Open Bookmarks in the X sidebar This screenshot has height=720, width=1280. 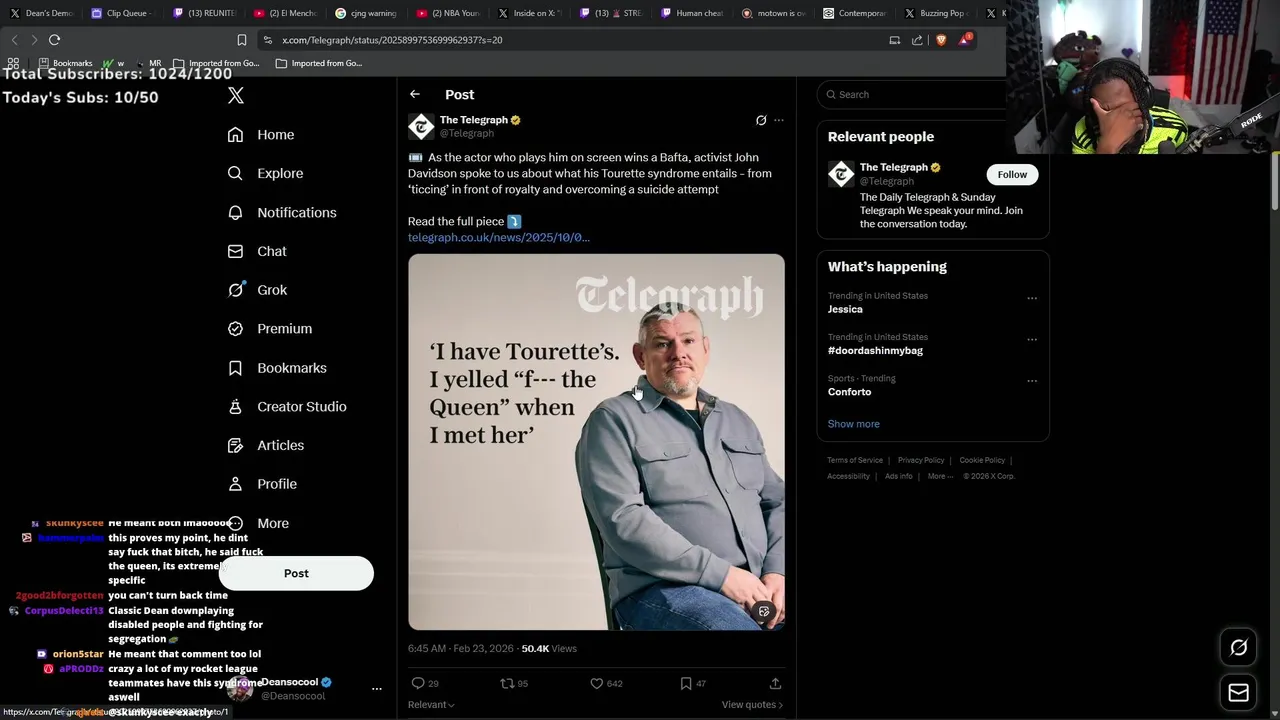277,368
